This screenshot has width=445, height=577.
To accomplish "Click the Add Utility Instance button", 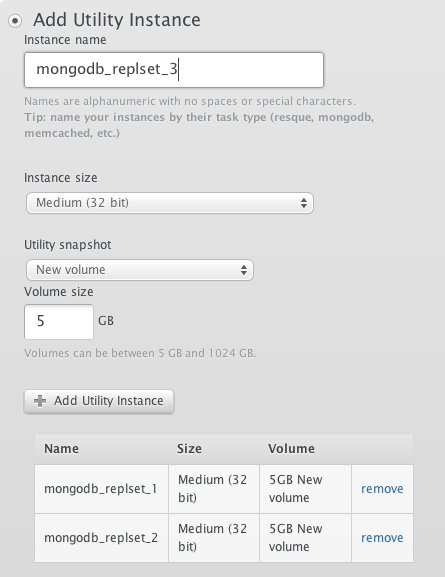I will coord(99,401).
